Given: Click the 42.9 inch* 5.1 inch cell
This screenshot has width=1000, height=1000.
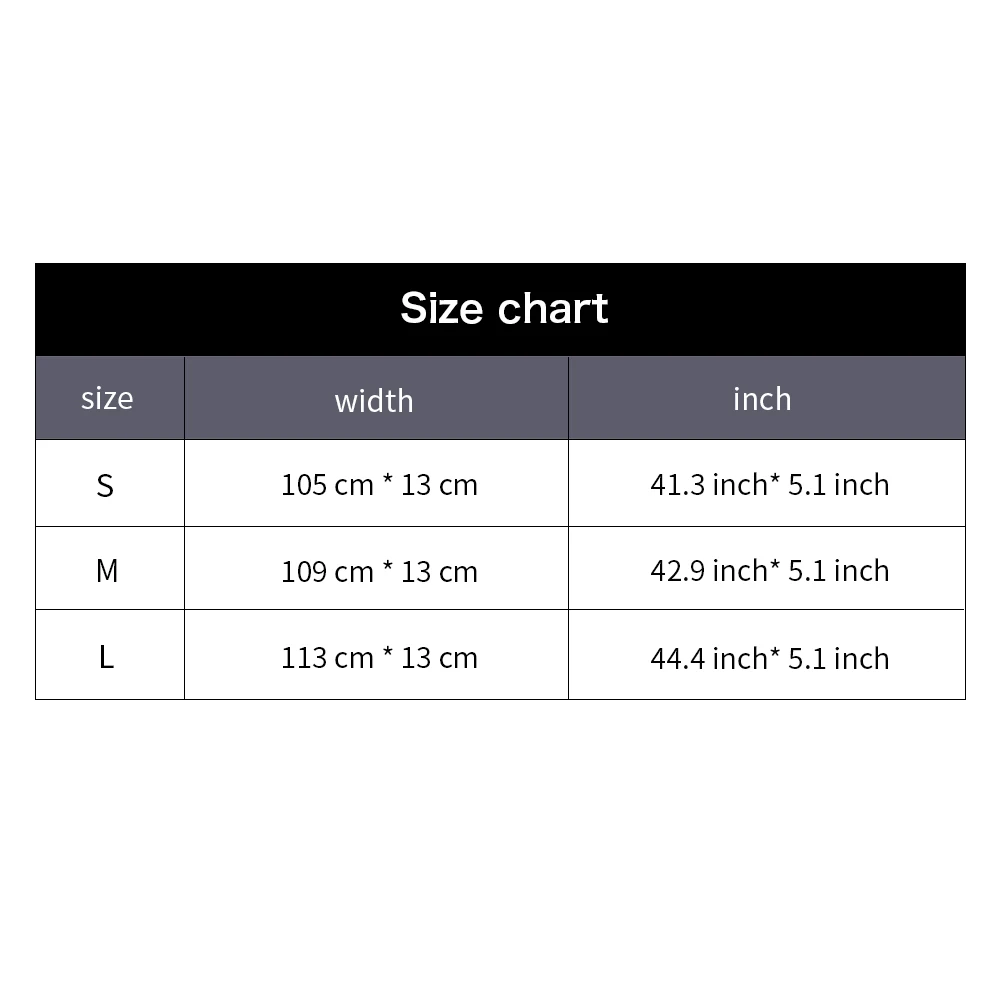Looking at the screenshot, I should click(767, 568).
